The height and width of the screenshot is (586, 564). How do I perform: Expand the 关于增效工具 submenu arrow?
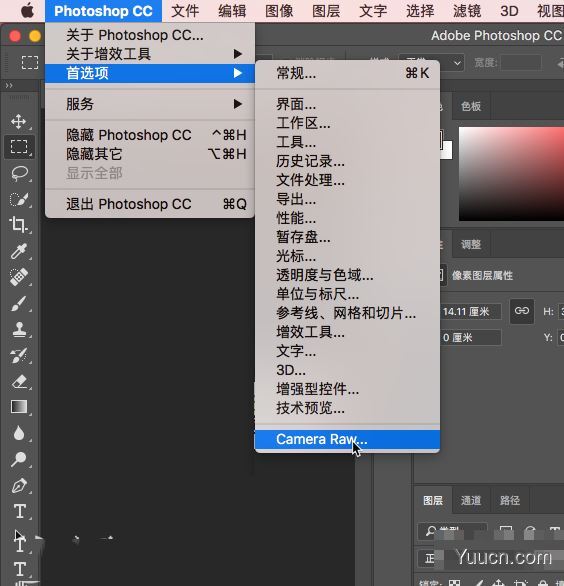tap(237, 54)
